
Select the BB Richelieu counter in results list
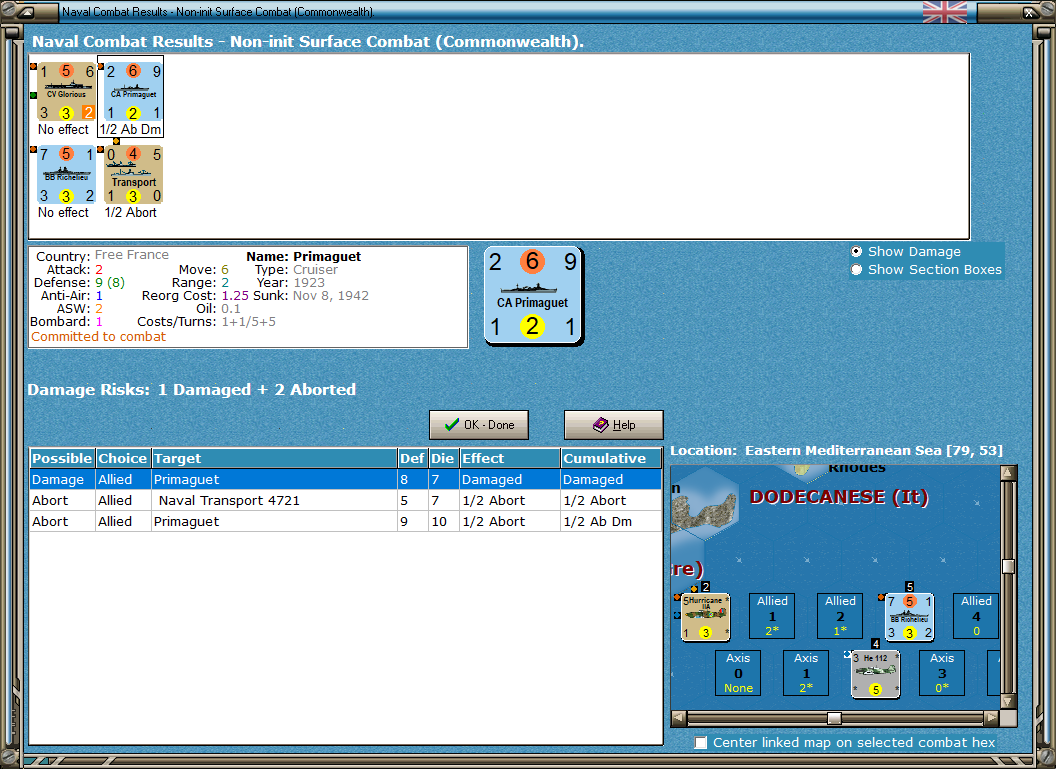pos(66,174)
